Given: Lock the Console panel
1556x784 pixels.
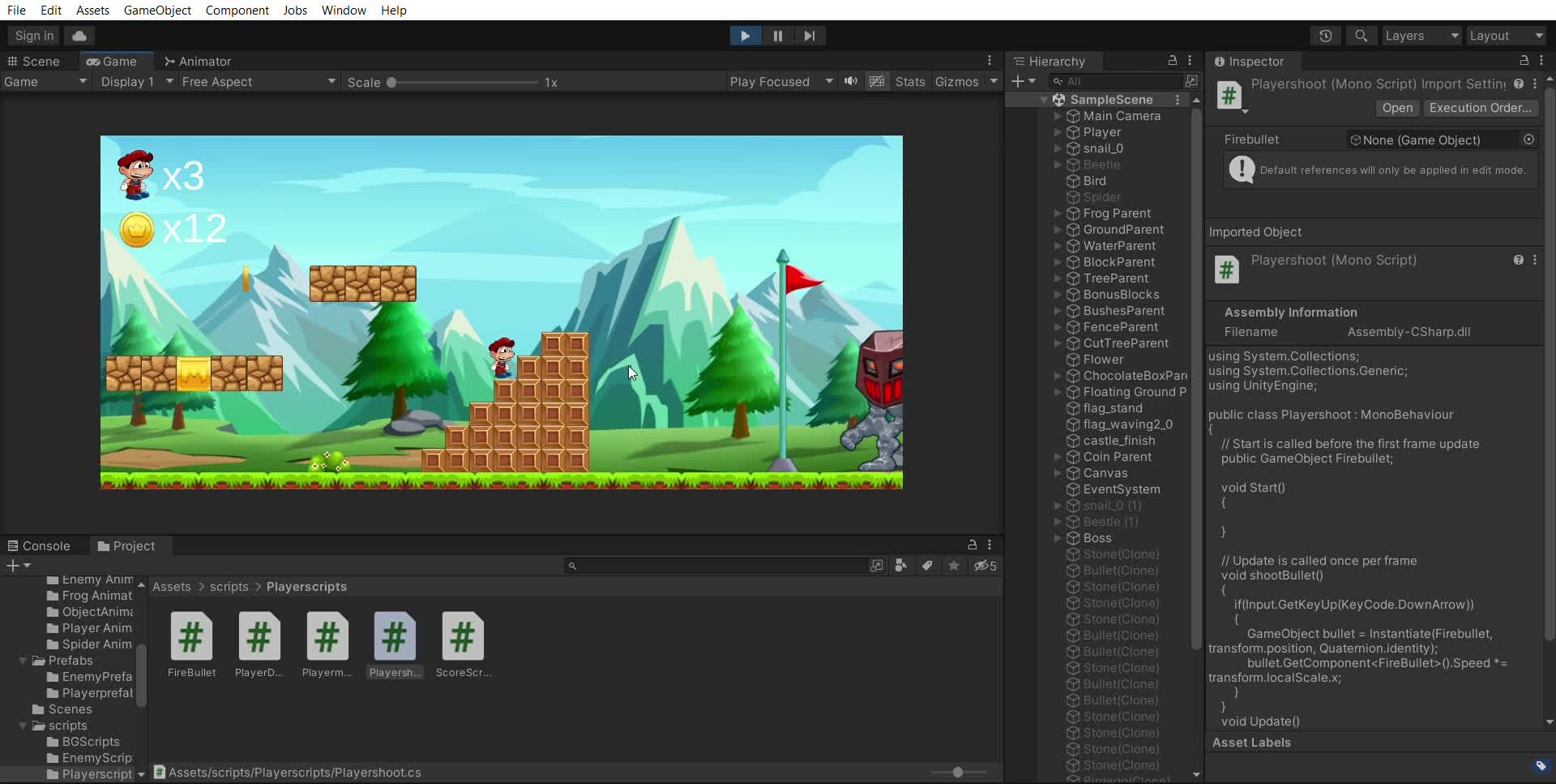Looking at the screenshot, I should (x=972, y=544).
